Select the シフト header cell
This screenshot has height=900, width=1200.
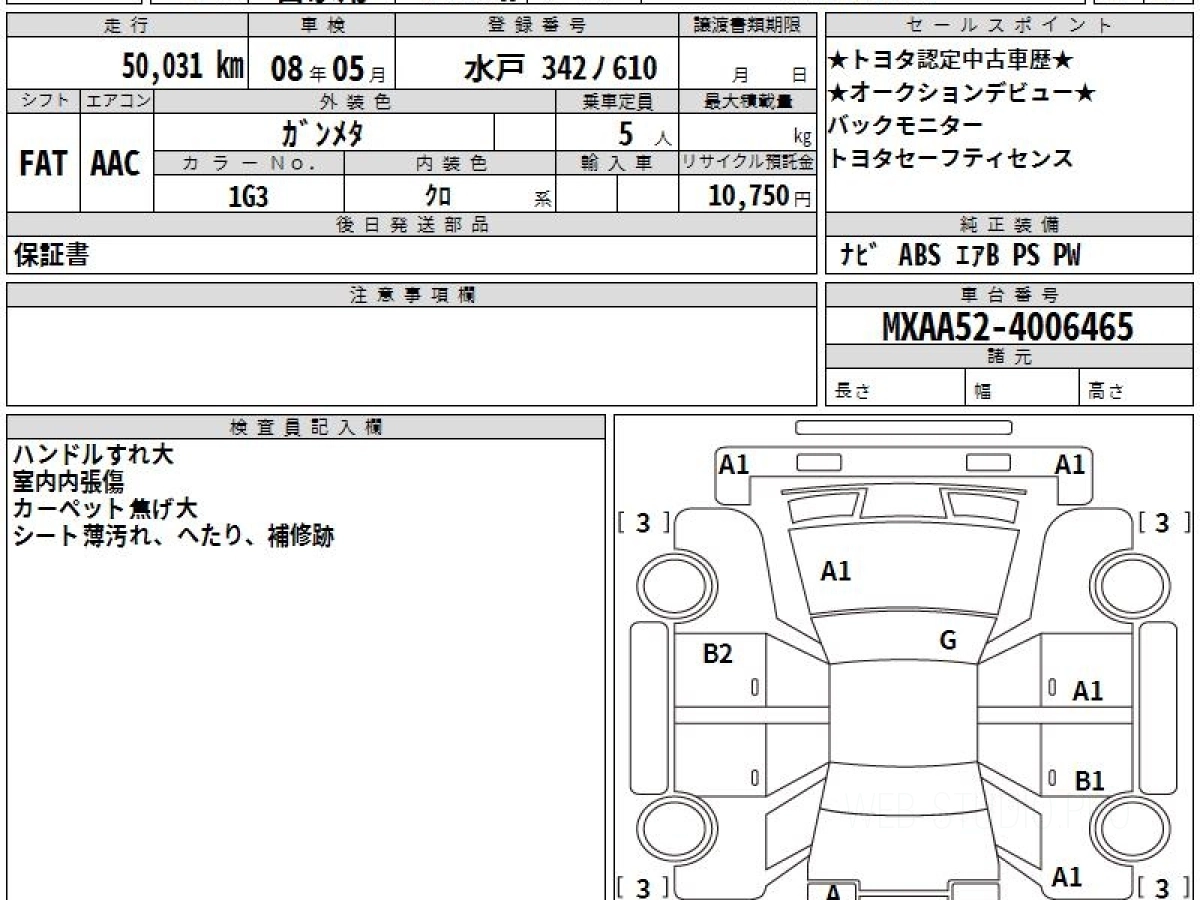43,101
